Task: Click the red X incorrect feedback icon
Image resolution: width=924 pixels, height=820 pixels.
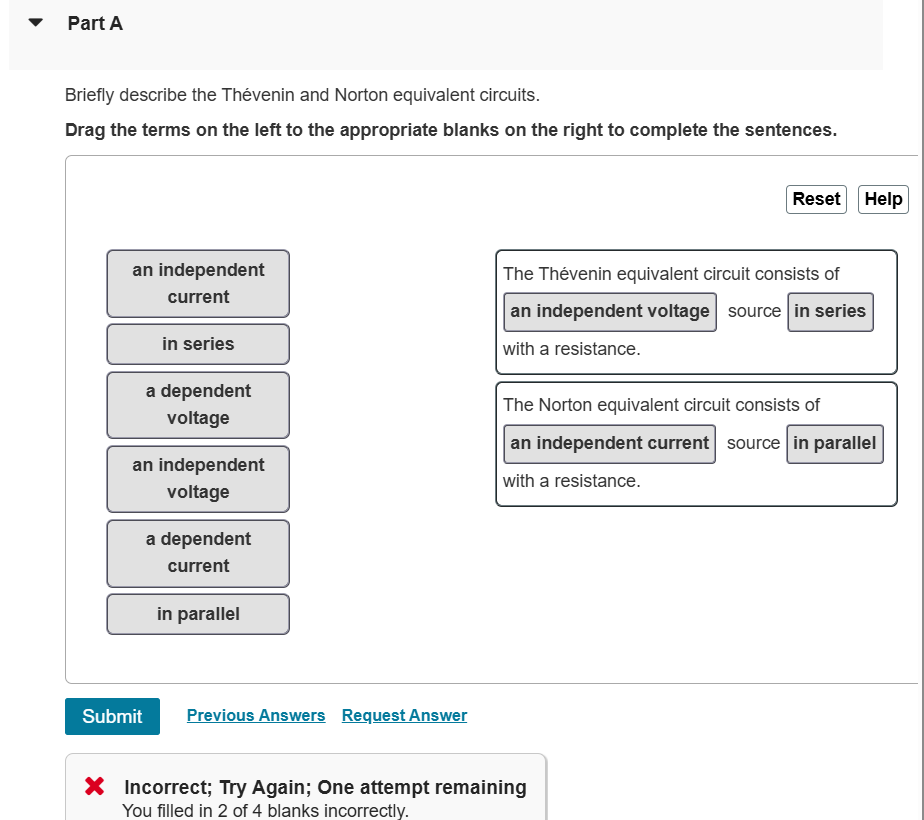Action: point(93,786)
